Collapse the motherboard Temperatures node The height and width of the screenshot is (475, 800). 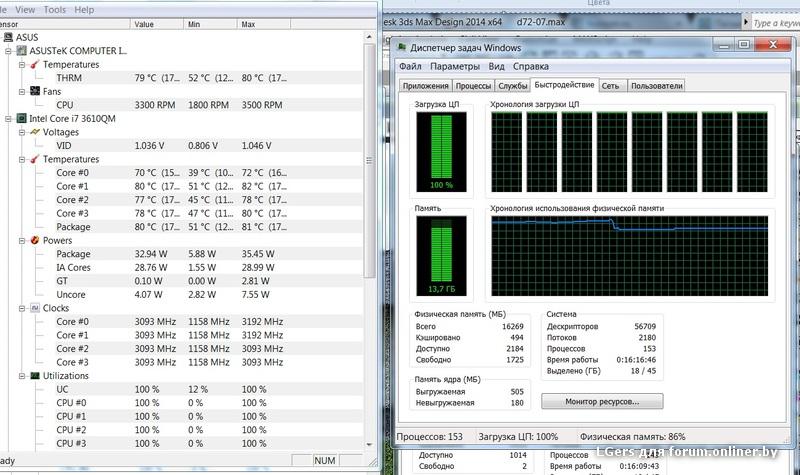click(x=22, y=65)
